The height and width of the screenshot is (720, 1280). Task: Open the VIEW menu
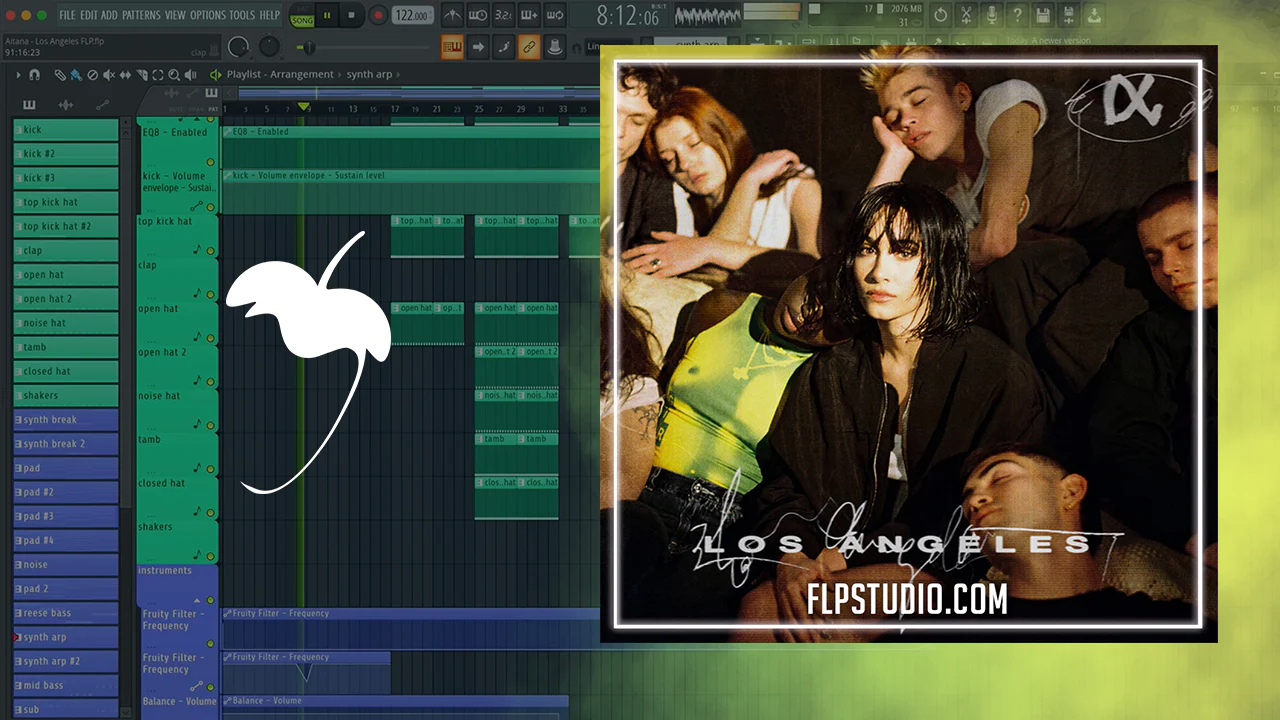pos(175,15)
